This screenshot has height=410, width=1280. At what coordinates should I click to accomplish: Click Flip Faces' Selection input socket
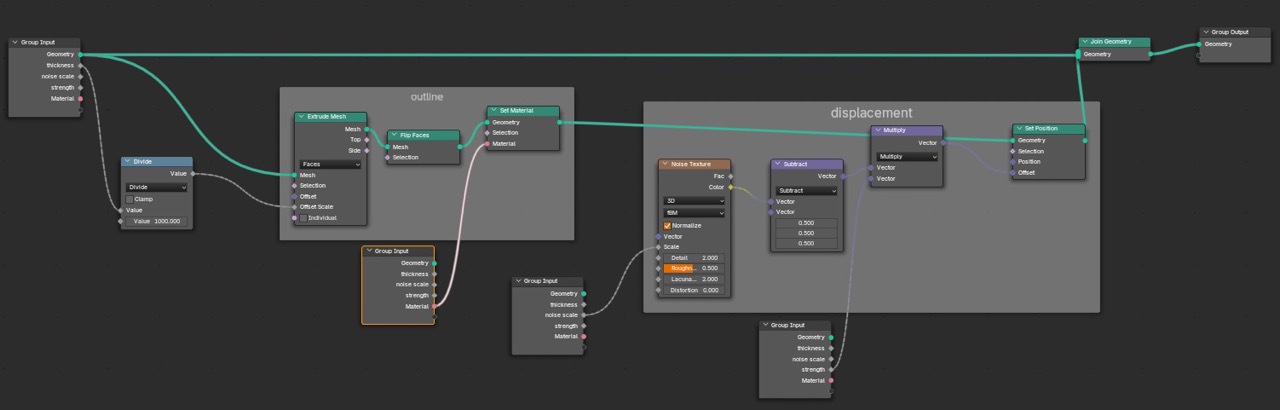387,157
